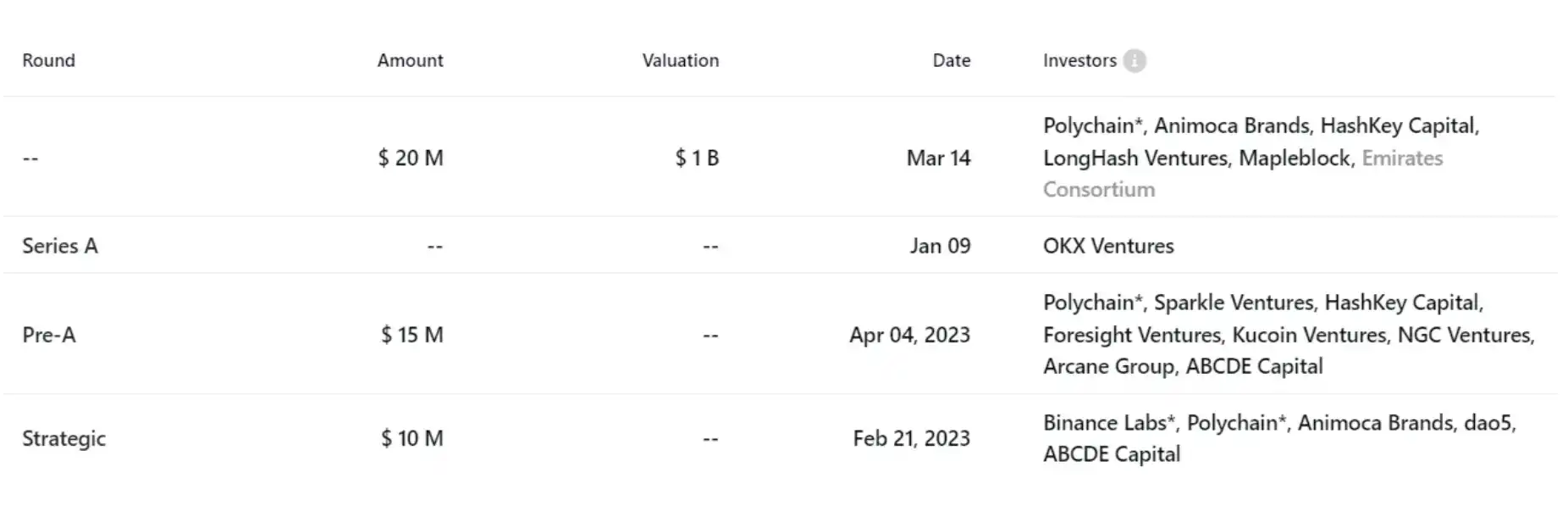Click the Amount column header

pos(410,61)
